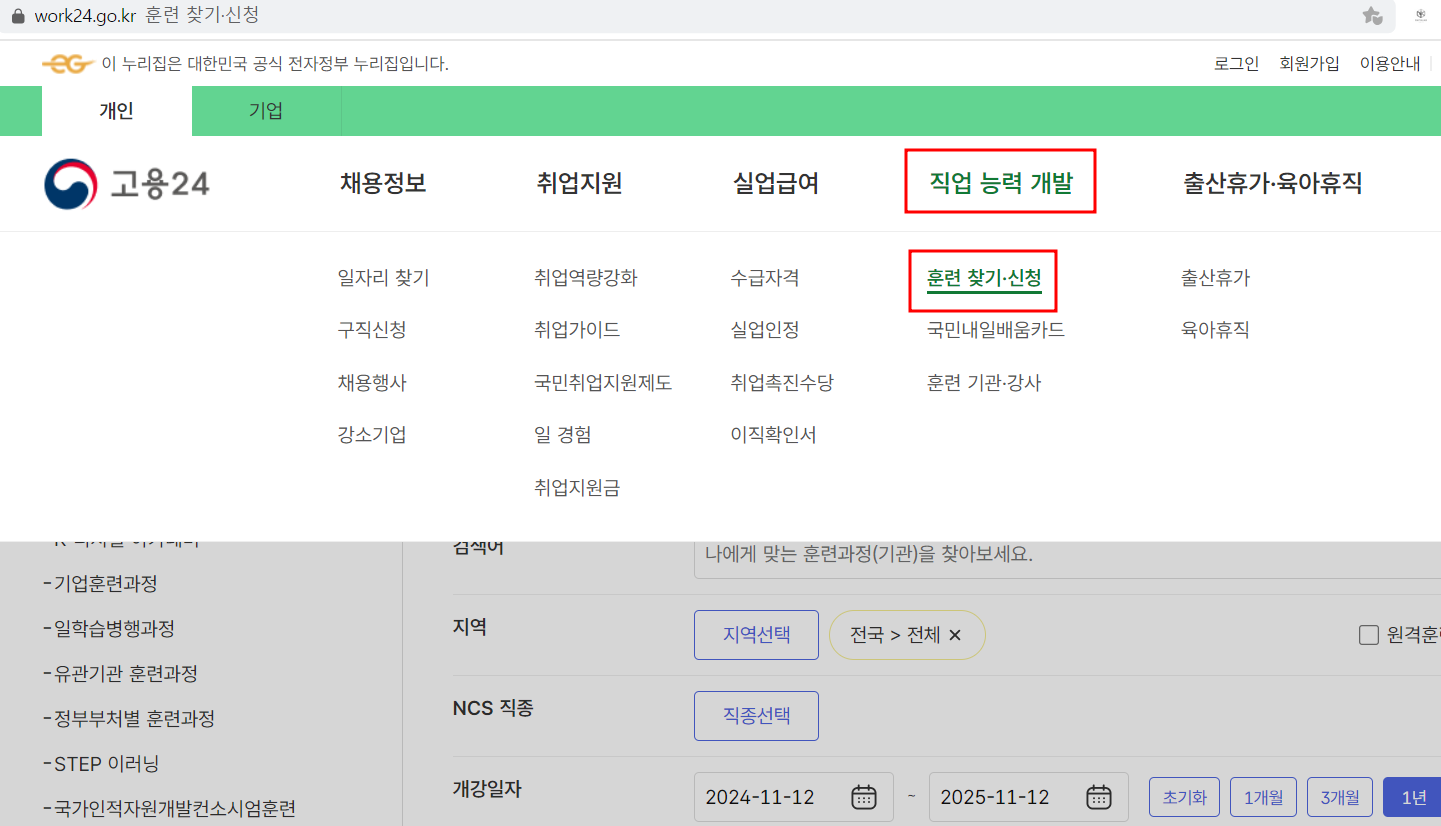Viewport: 1441px width, 826px height.
Task: Open the 실업급여 menu
Action: pyautogui.click(x=775, y=183)
